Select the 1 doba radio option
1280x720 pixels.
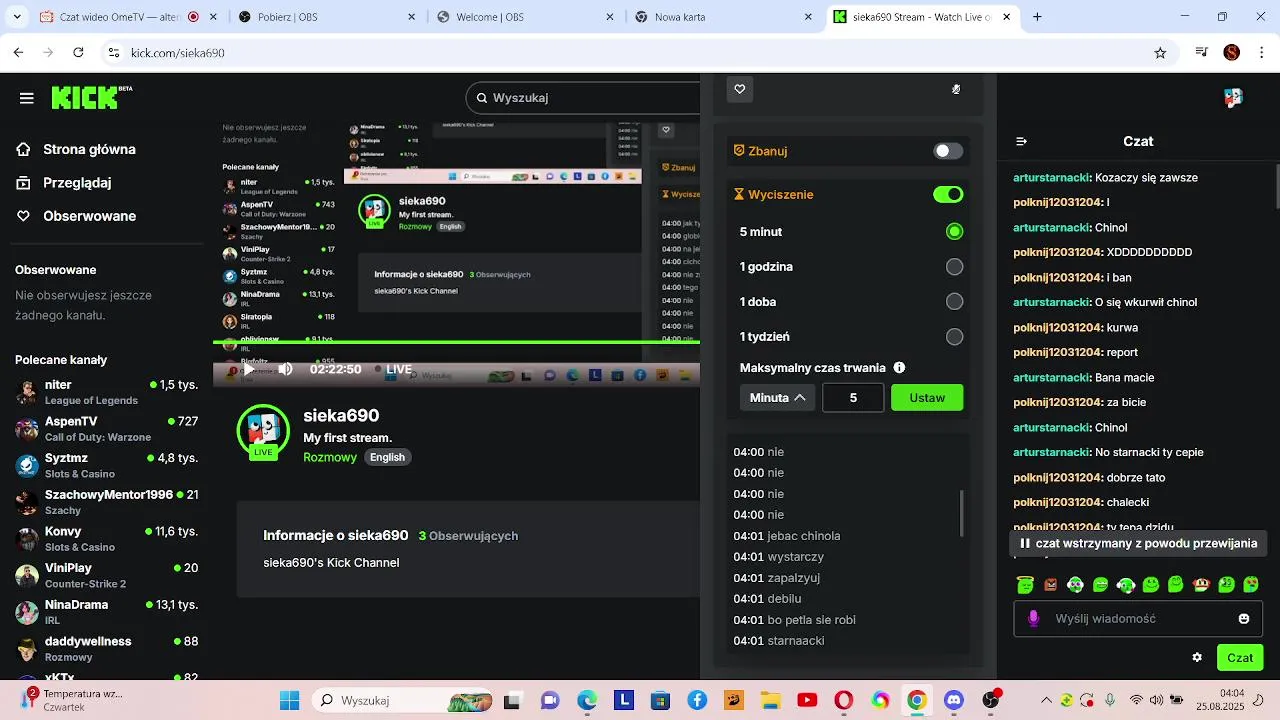point(954,302)
